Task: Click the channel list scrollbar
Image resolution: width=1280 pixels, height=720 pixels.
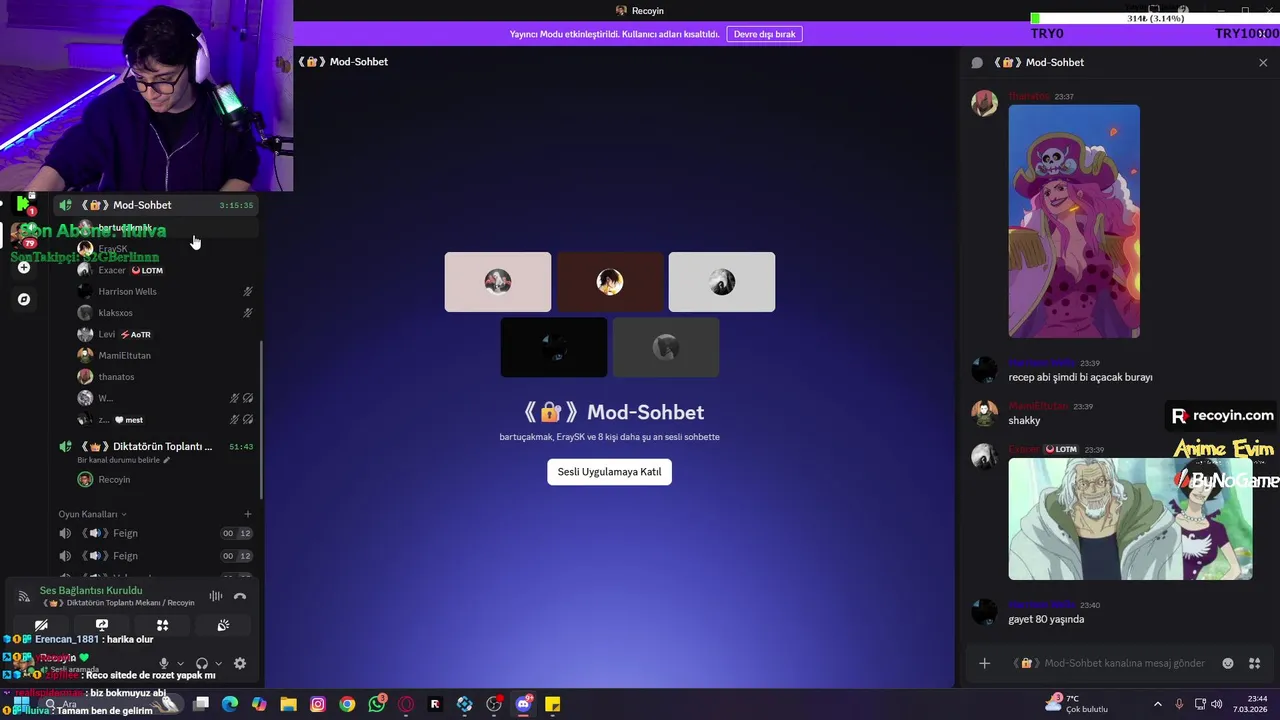Action: [x=262, y=420]
